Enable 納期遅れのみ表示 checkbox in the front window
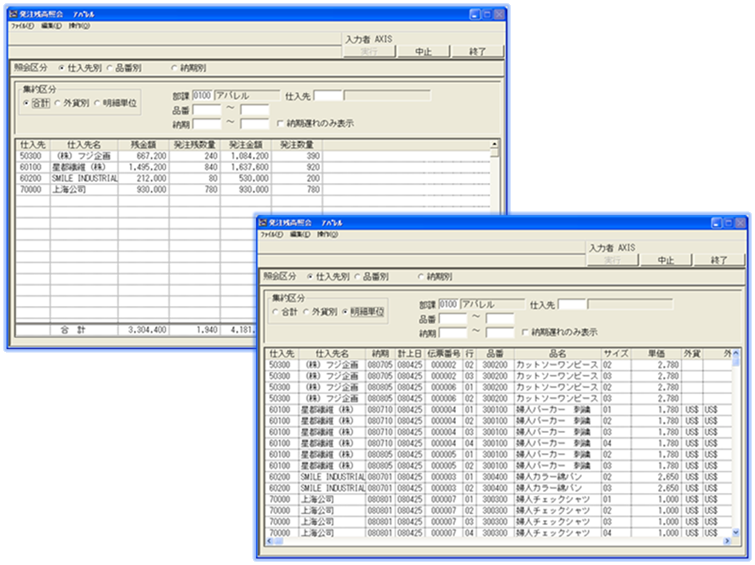 point(524,332)
